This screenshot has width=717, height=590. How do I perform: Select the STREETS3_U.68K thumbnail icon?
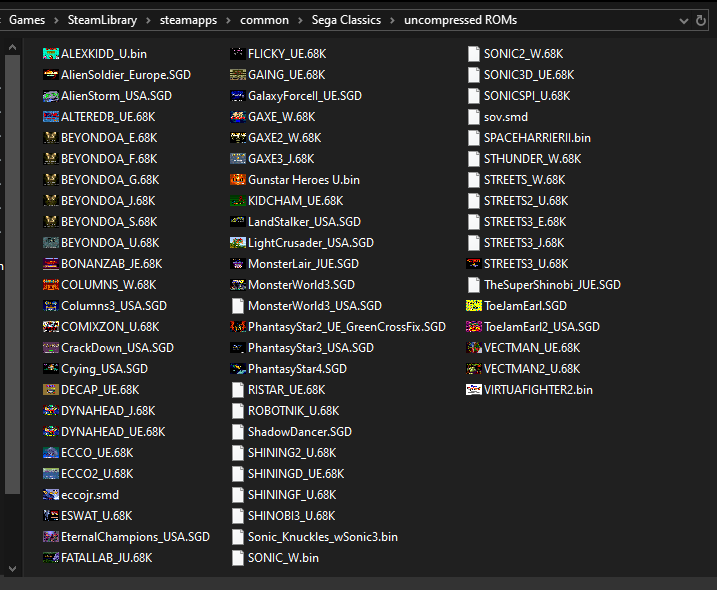474,264
